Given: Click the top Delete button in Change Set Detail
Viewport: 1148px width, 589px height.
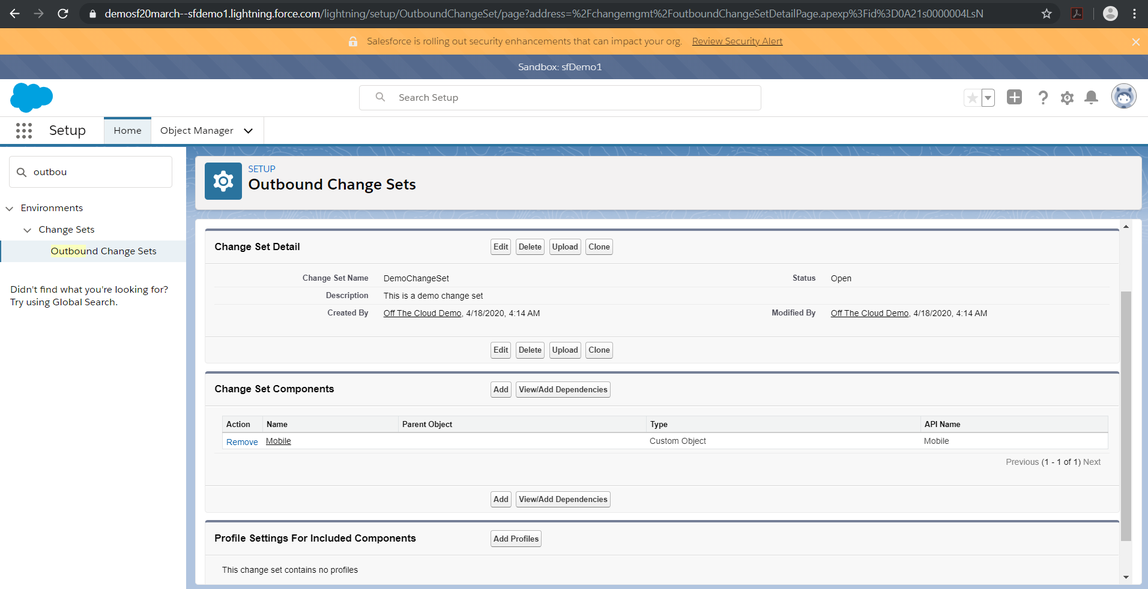Looking at the screenshot, I should [x=530, y=247].
